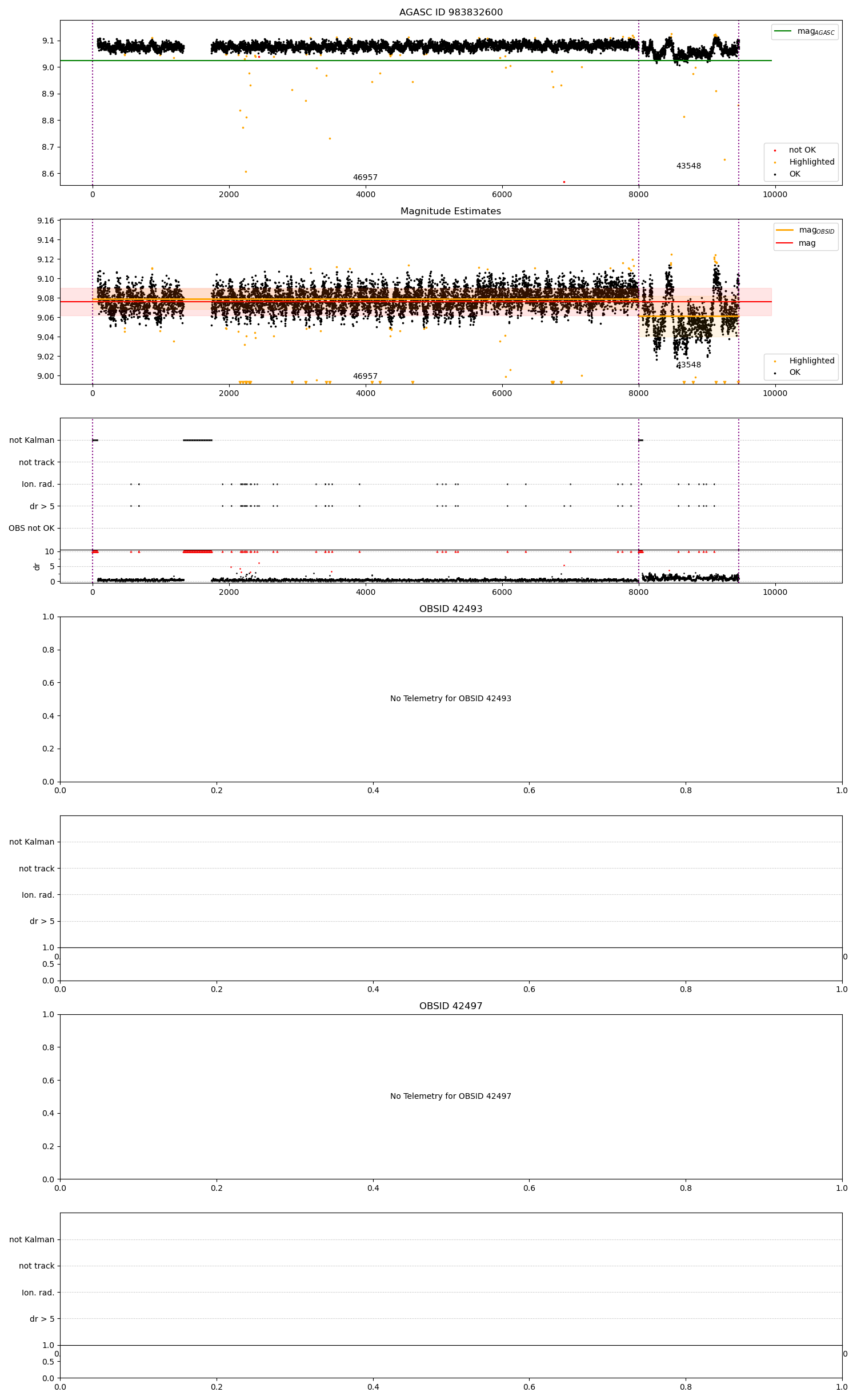The height and width of the screenshot is (1400, 857).
Task: Click 'dr > 5' label in the third panel
Action: 42,506
